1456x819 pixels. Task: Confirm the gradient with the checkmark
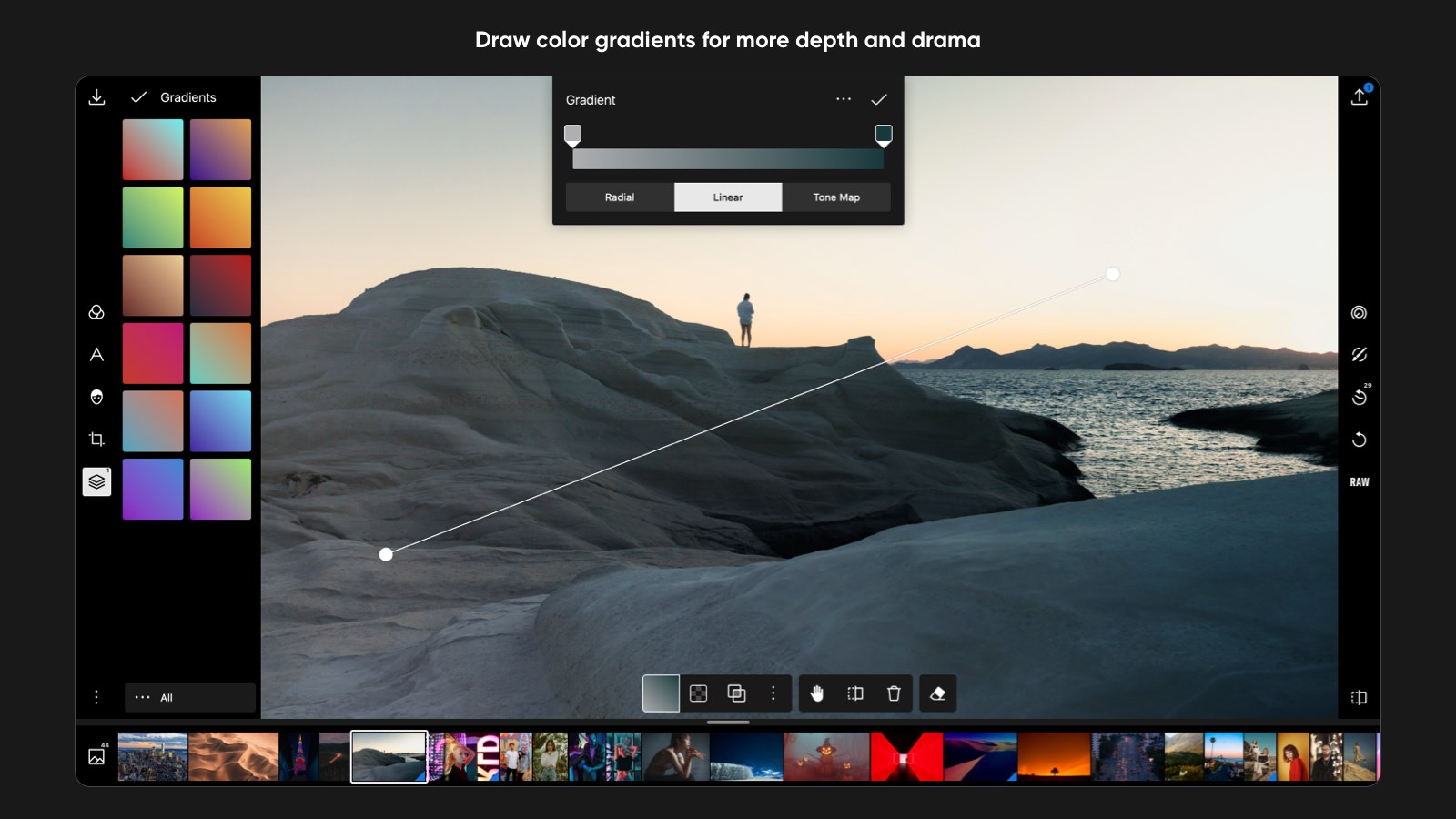click(879, 100)
